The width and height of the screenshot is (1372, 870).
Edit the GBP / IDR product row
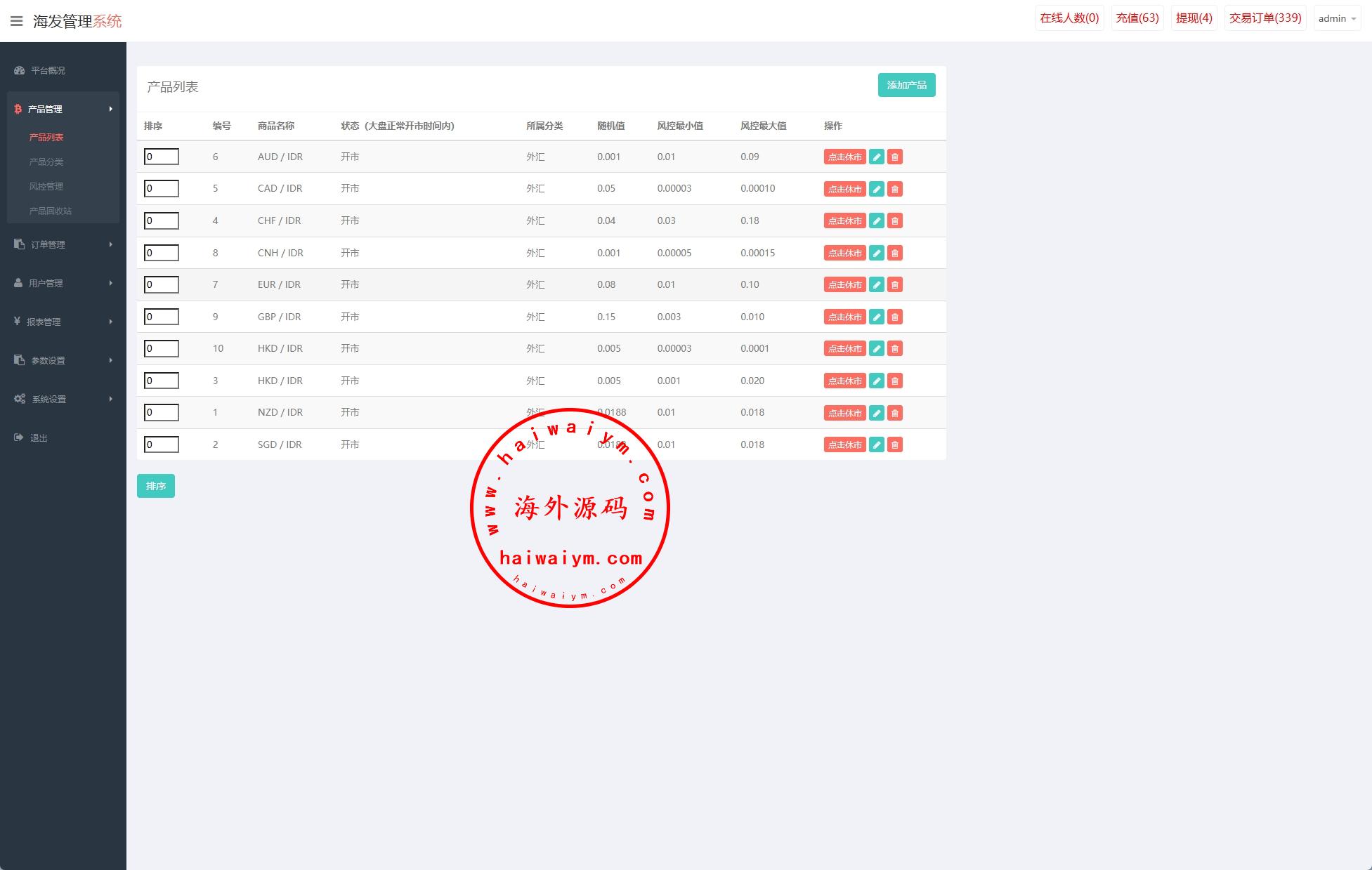(x=876, y=317)
